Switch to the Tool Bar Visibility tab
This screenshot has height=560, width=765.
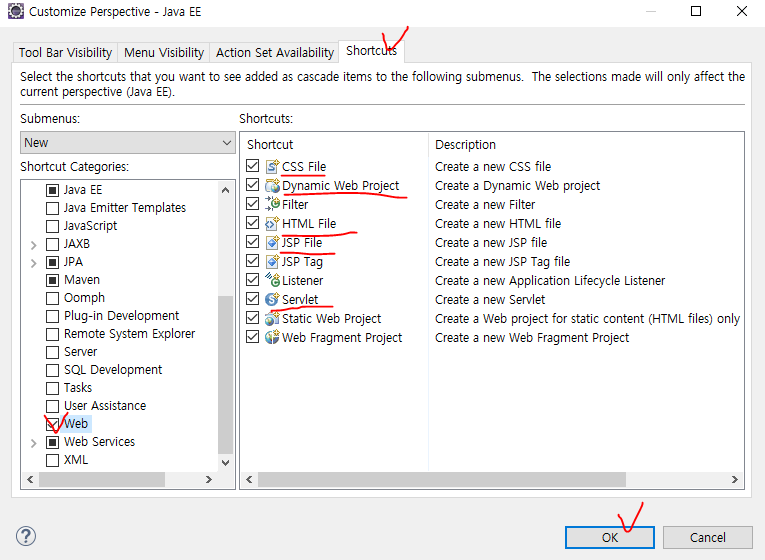click(65, 53)
